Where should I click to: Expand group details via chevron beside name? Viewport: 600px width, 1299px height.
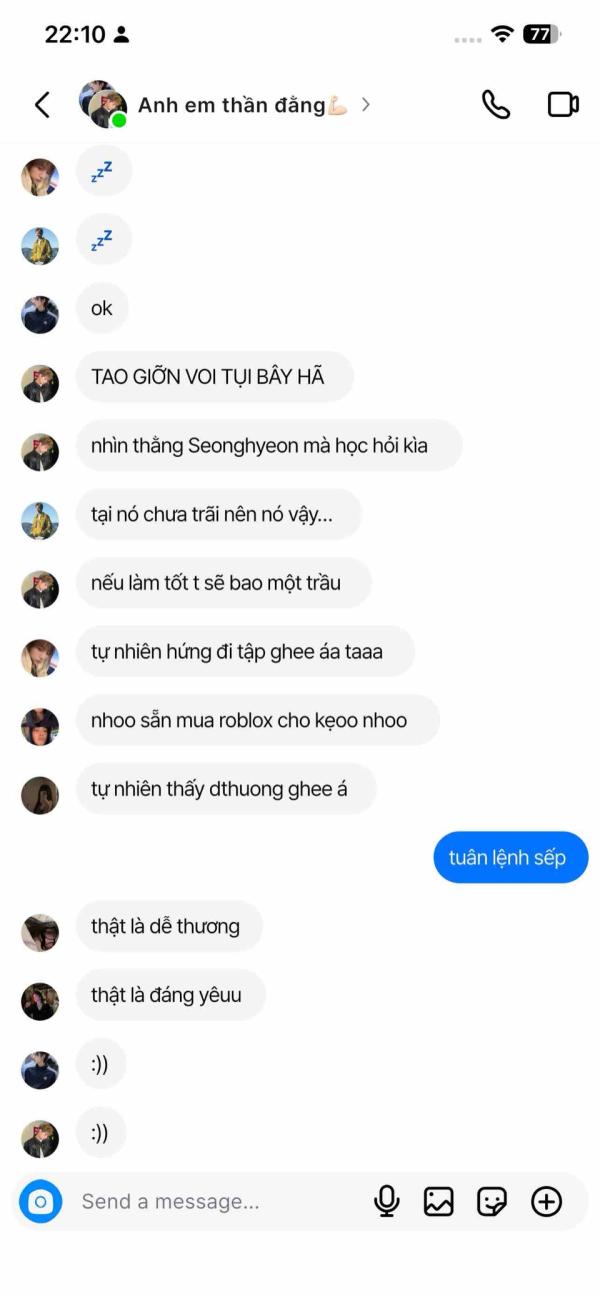(365, 104)
